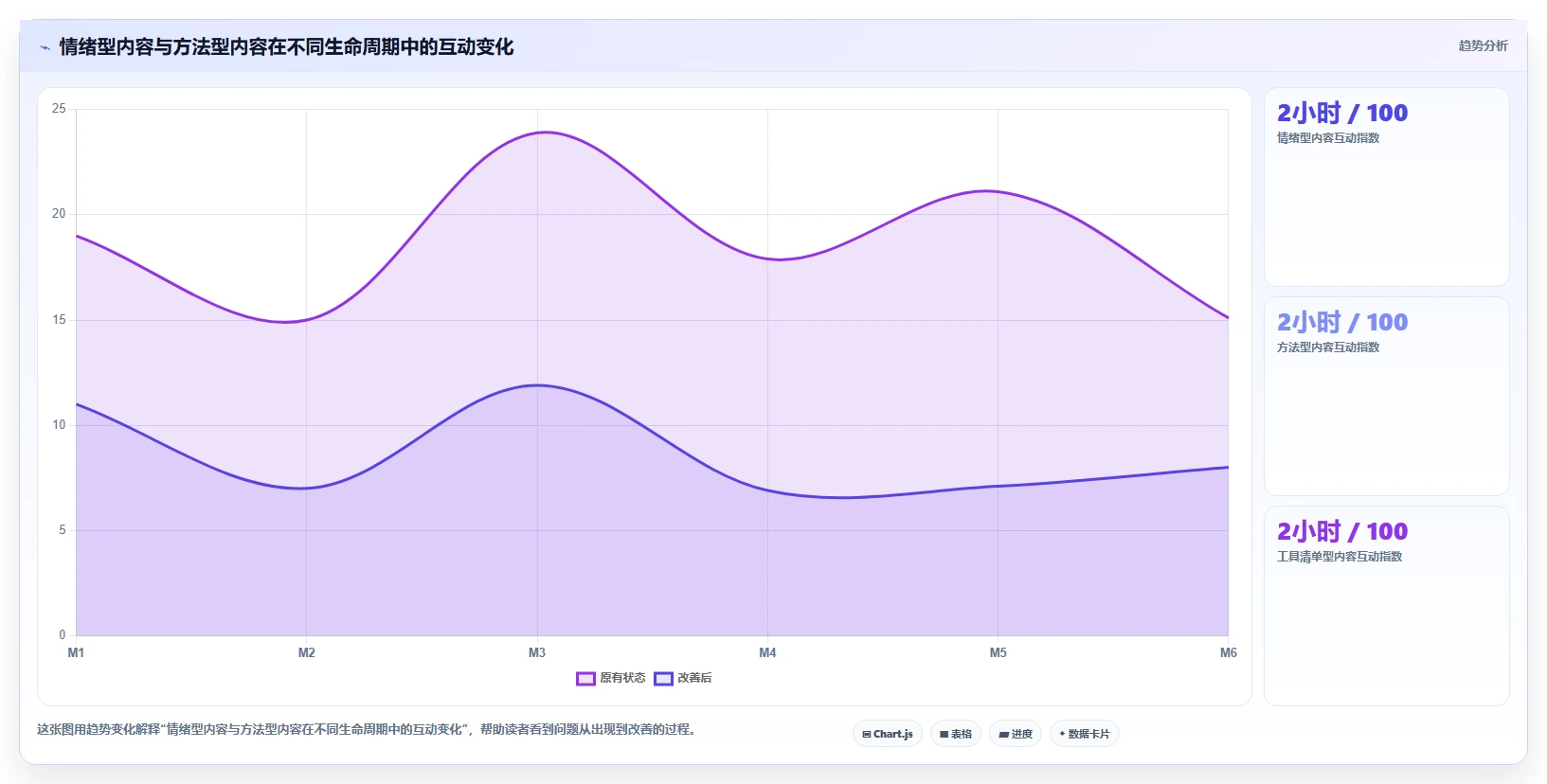Click the 原有状态 line point at M5
This screenshot has height=784, width=1547.
pos(998,192)
